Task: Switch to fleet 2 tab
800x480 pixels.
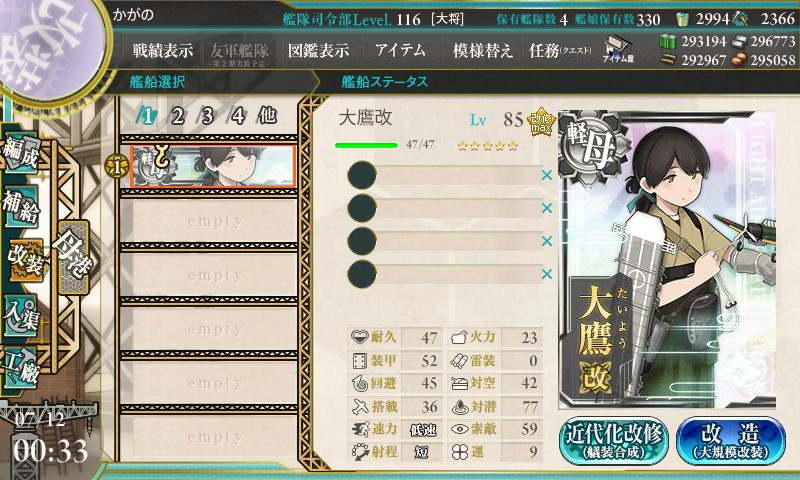Action: pos(178,116)
